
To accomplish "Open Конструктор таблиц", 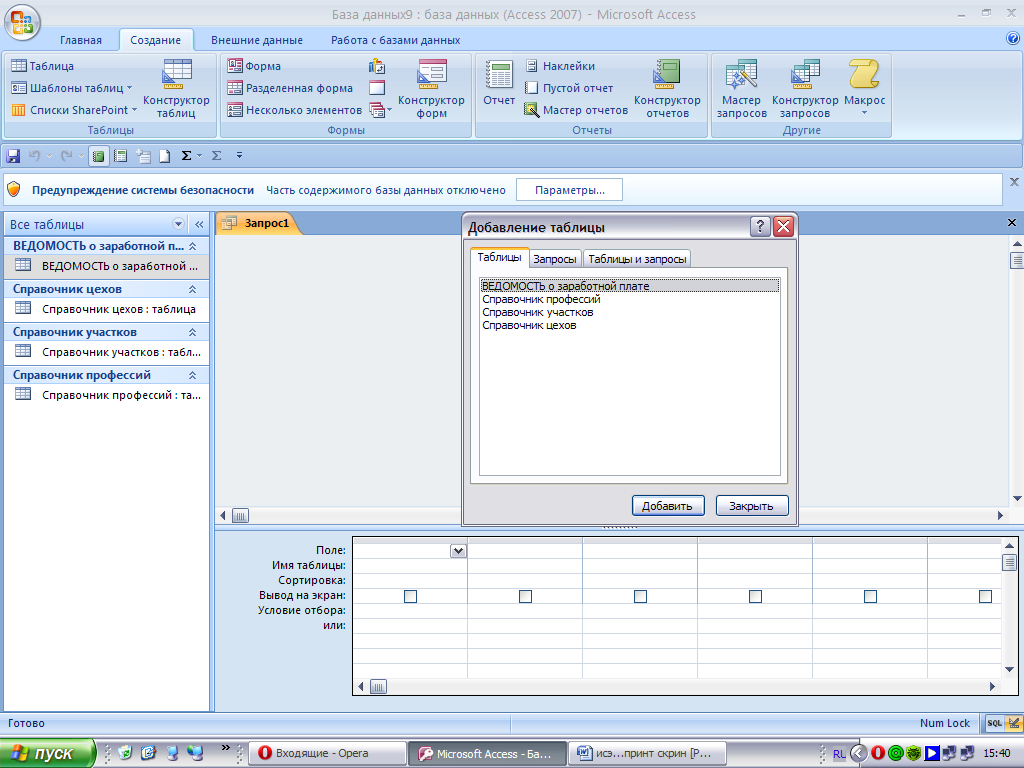I will (x=176, y=88).
